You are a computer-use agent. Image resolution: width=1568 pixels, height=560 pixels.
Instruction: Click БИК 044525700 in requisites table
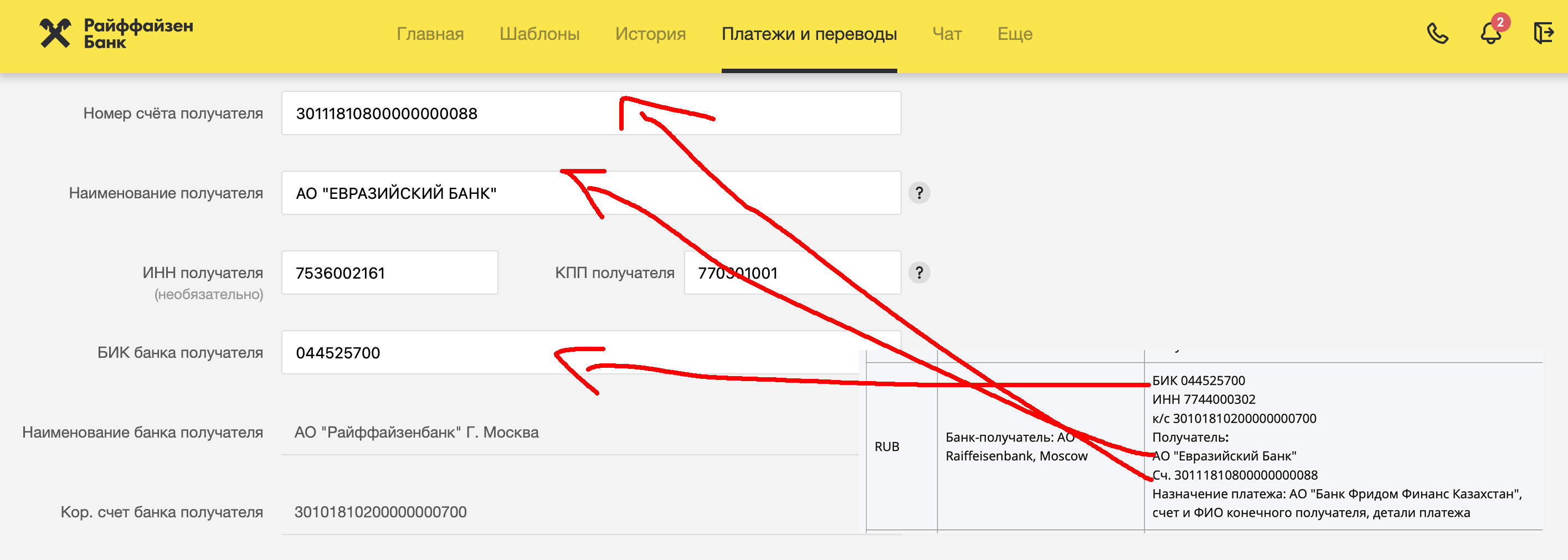point(1198,381)
